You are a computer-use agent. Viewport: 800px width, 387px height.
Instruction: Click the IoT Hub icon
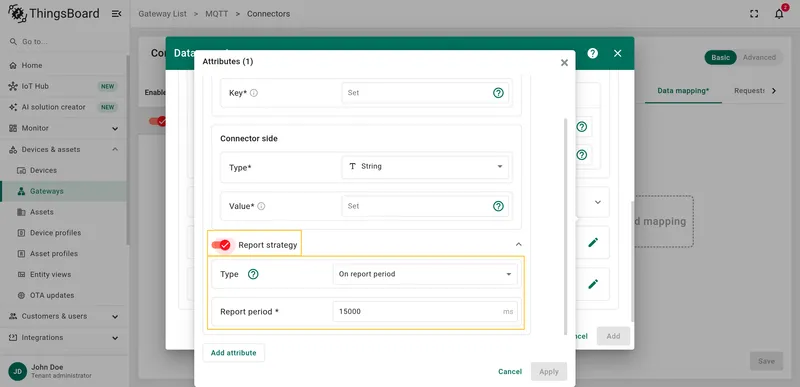click(13, 86)
